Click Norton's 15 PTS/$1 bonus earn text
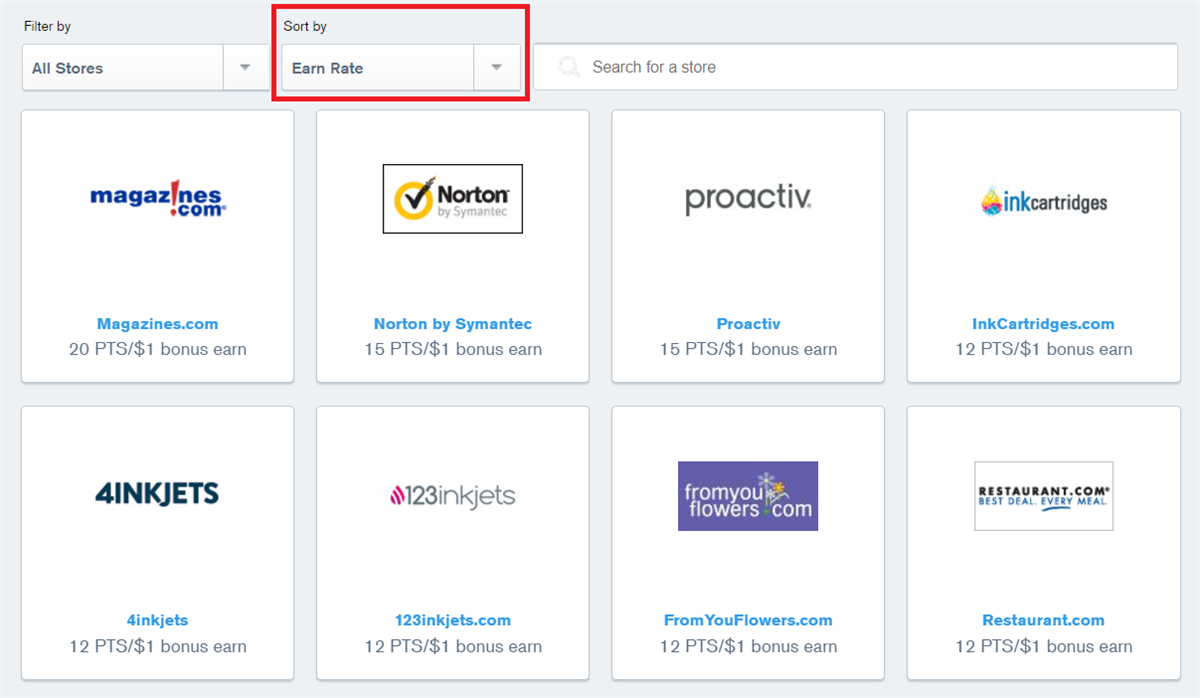Image resolution: width=1200 pixels, height=698 pixels. click(x=453, y=349)
